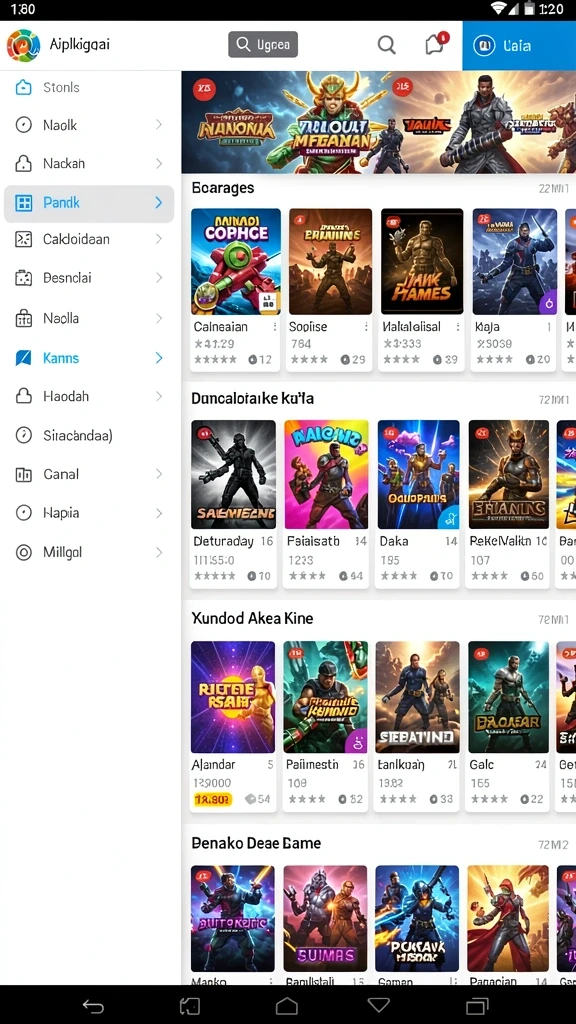Screen dimensions: 576x1024
Task: Click the Siracandaa) sidebar icon
Action: (24, 435)
